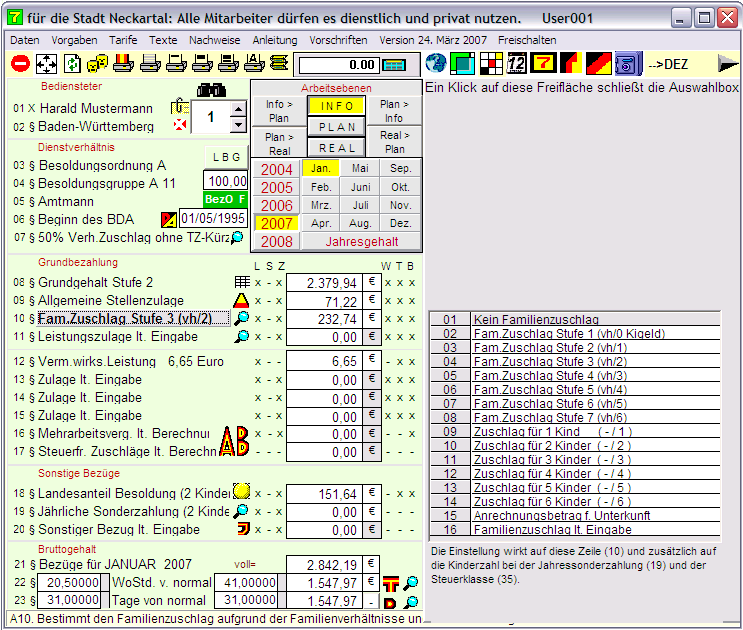Select month Dez.

[400, 223]
